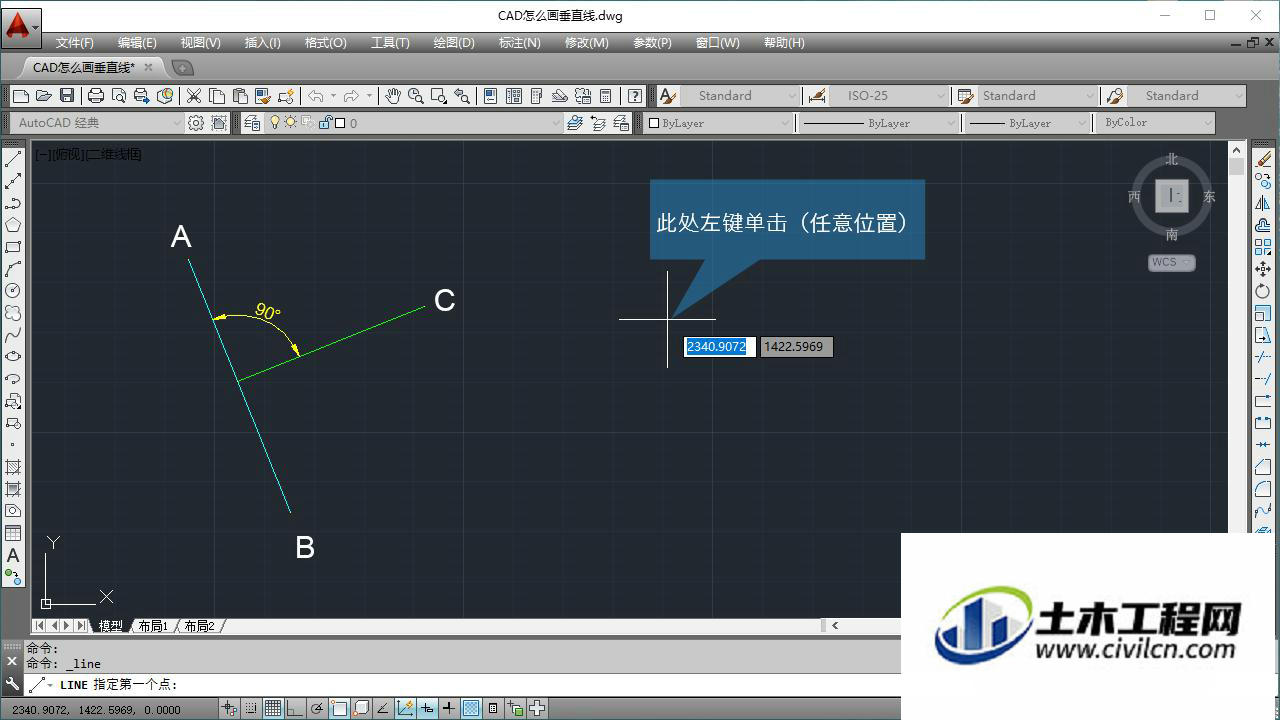Open the 编辑(E) menu
This screenshot has height=720, width=1280.
[x=137, y=43]
